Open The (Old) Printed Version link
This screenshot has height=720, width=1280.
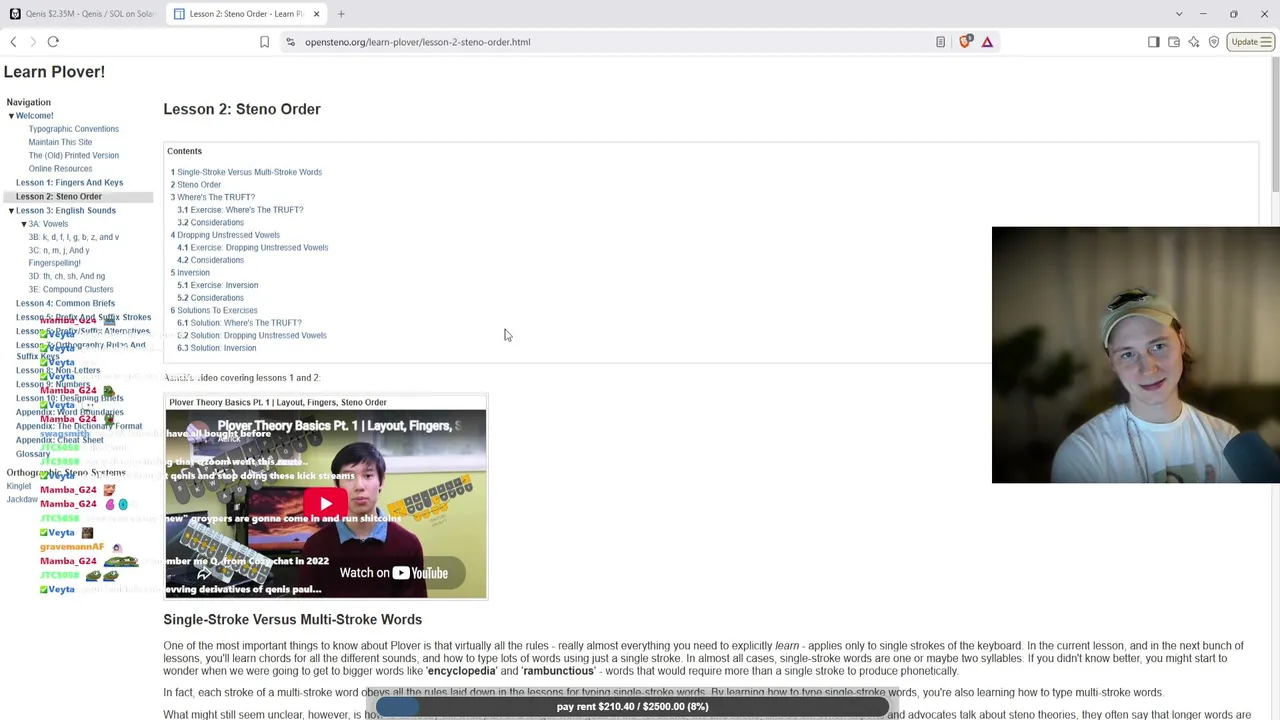pos(73,155)
